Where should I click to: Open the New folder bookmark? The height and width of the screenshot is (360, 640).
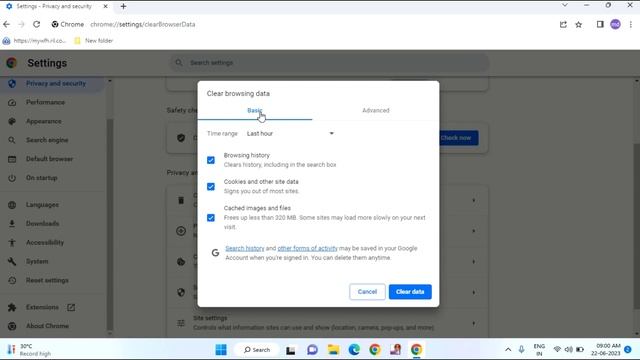coord(94,41)
